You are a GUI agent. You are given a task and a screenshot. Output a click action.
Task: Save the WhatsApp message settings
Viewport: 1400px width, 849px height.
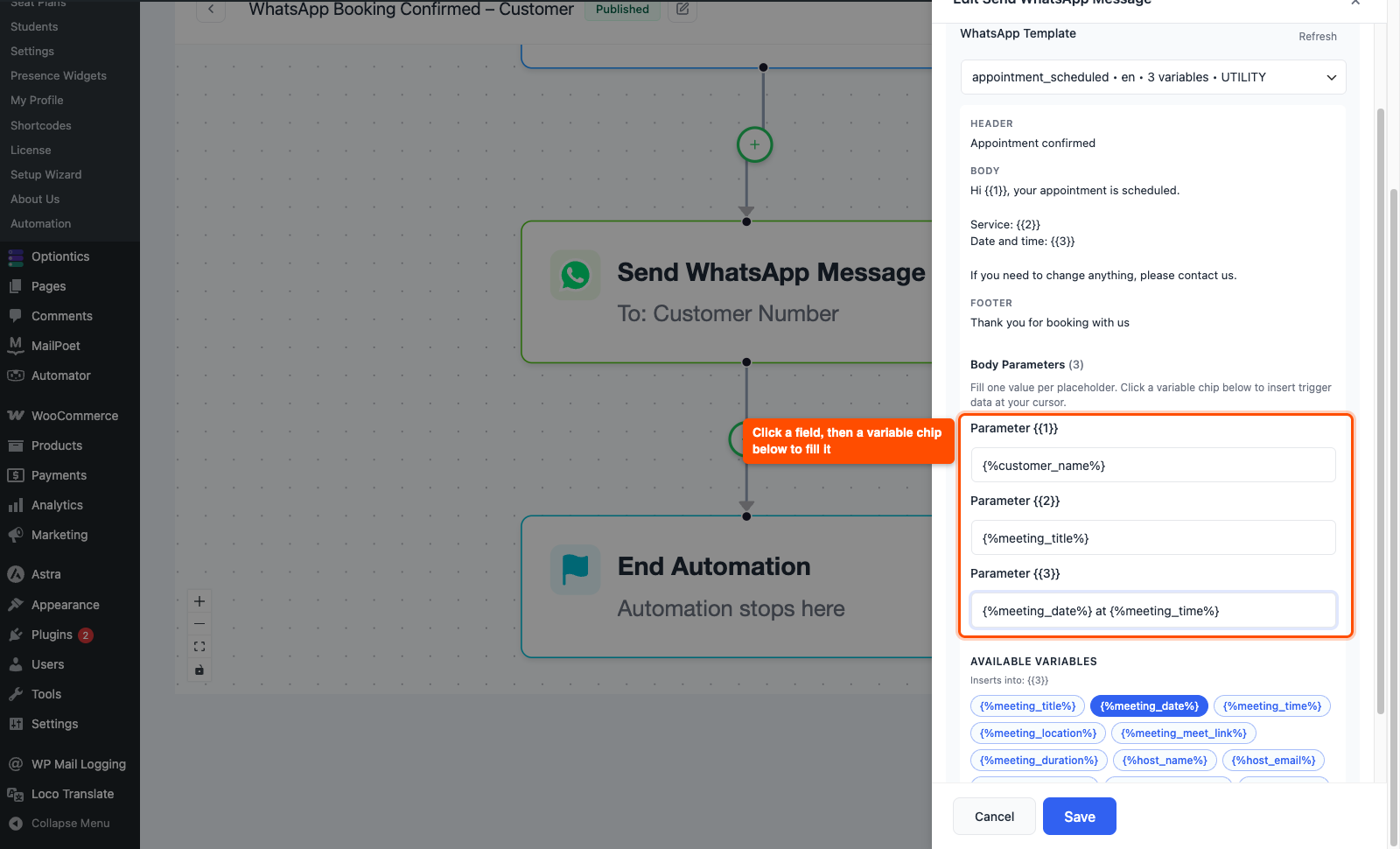(1080, 817)
